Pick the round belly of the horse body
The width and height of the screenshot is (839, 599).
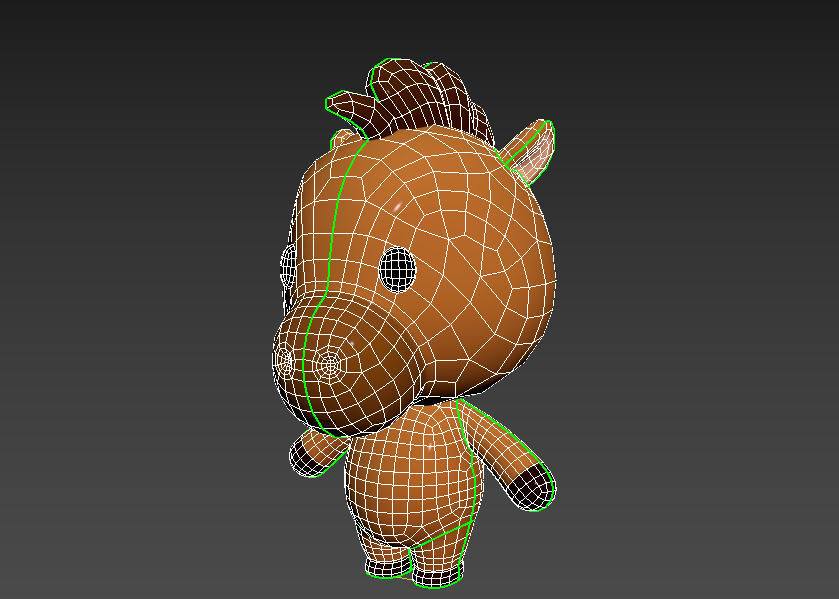tap(414, 474)
